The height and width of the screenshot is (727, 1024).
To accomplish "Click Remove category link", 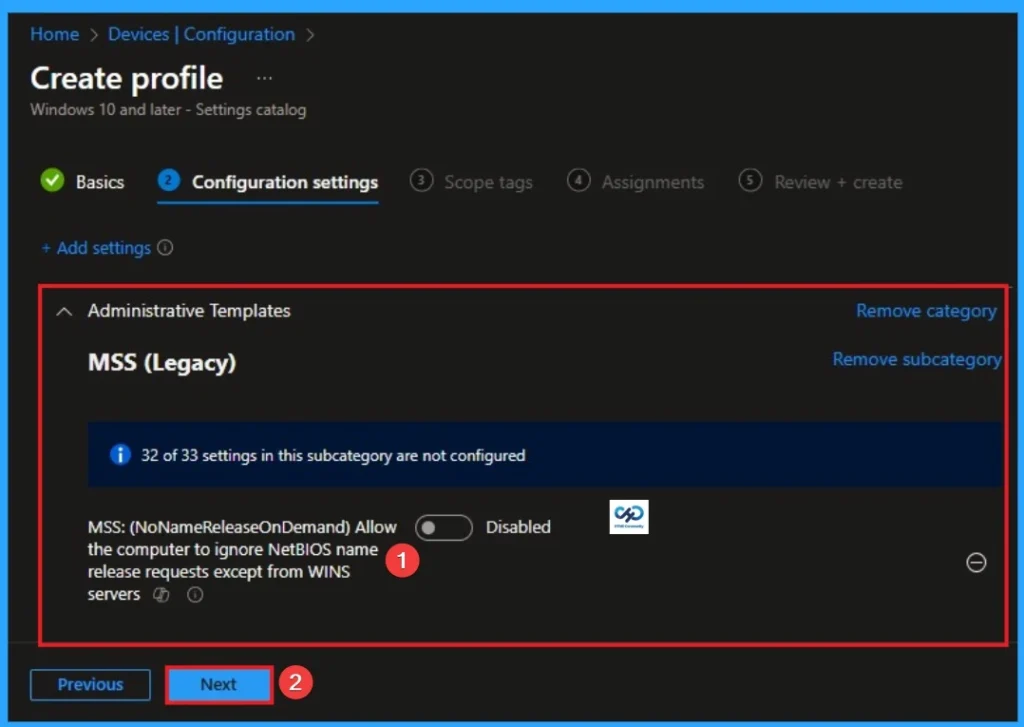I will tap(925, 311).
